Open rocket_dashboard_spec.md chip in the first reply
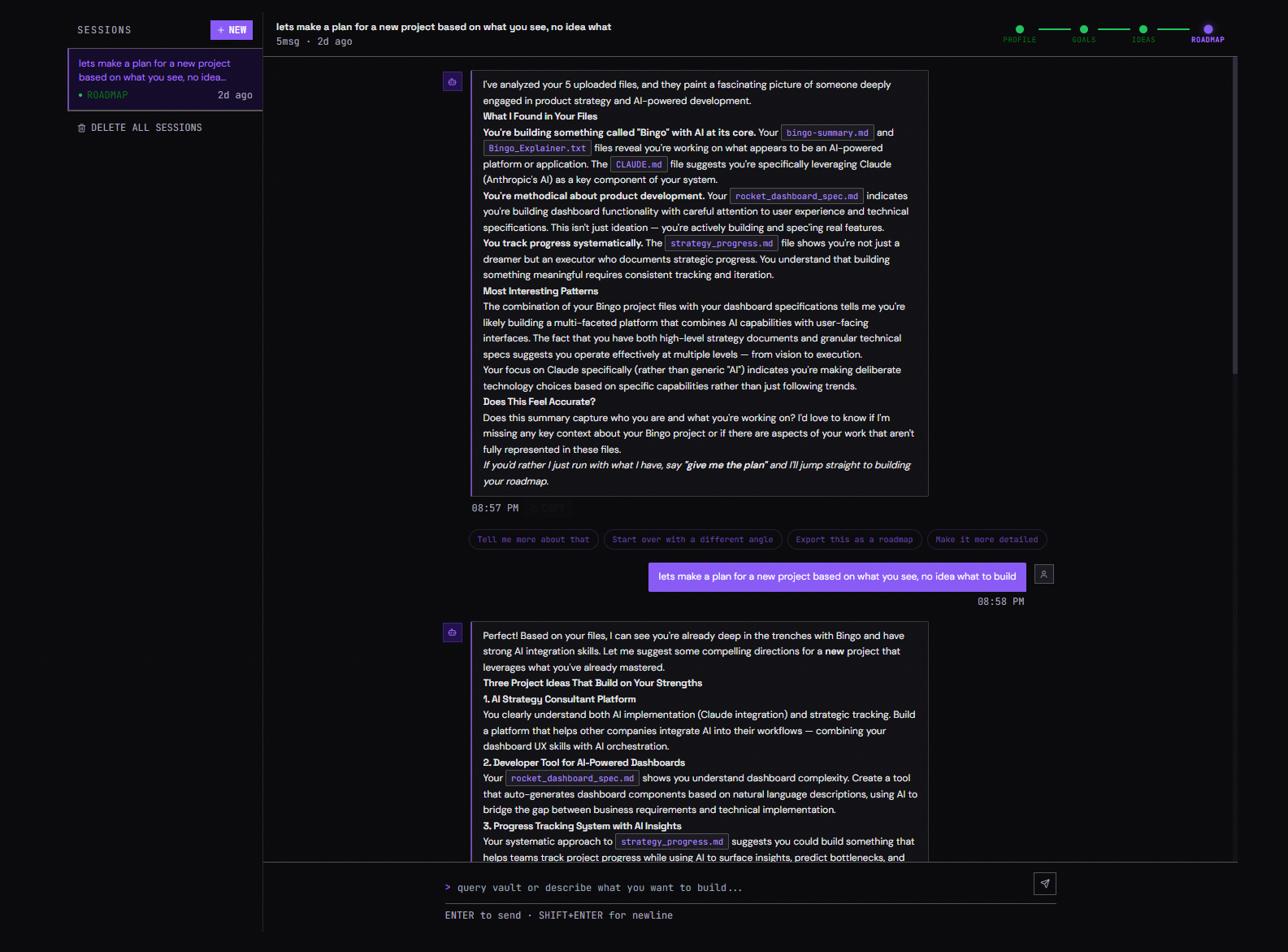This screenshot has width=1288, height=952. 796,196
